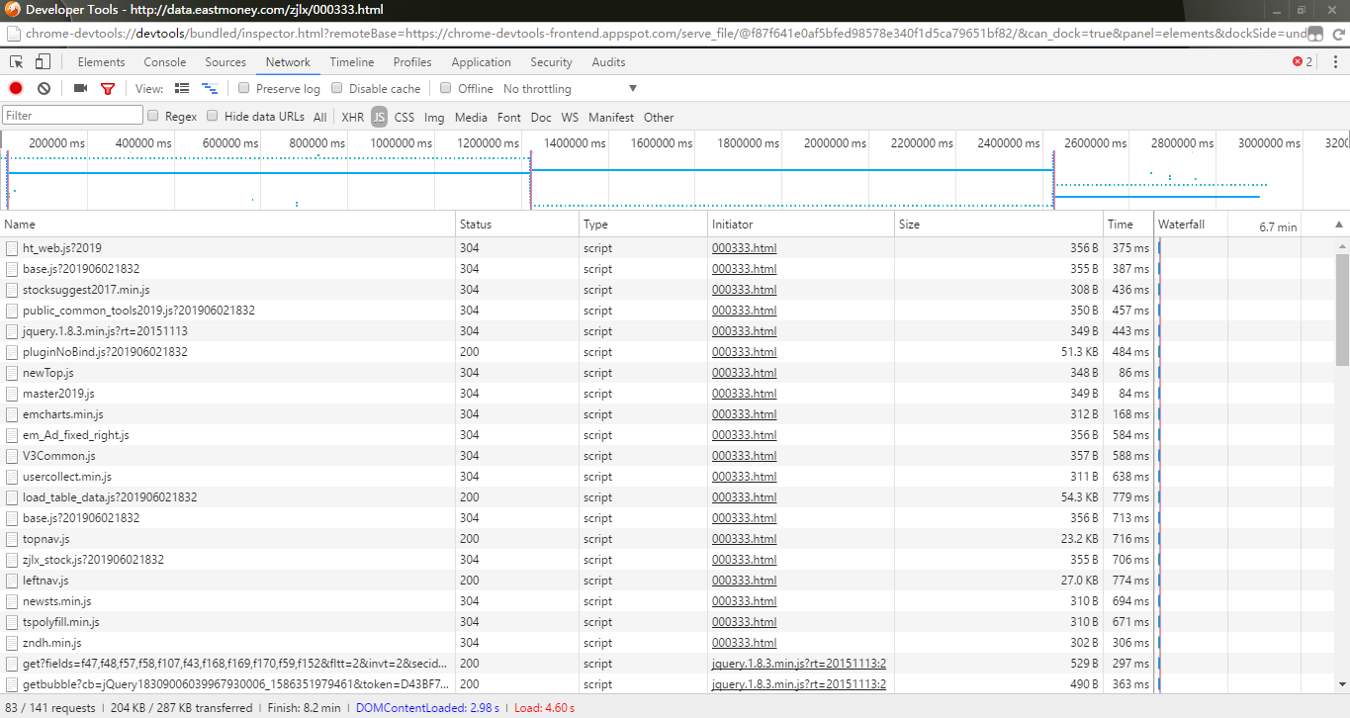Filter by Media type
Image resolution: width=1350 pixels, height=718 pixels.
pyautogui.click(x=471, y=117)
